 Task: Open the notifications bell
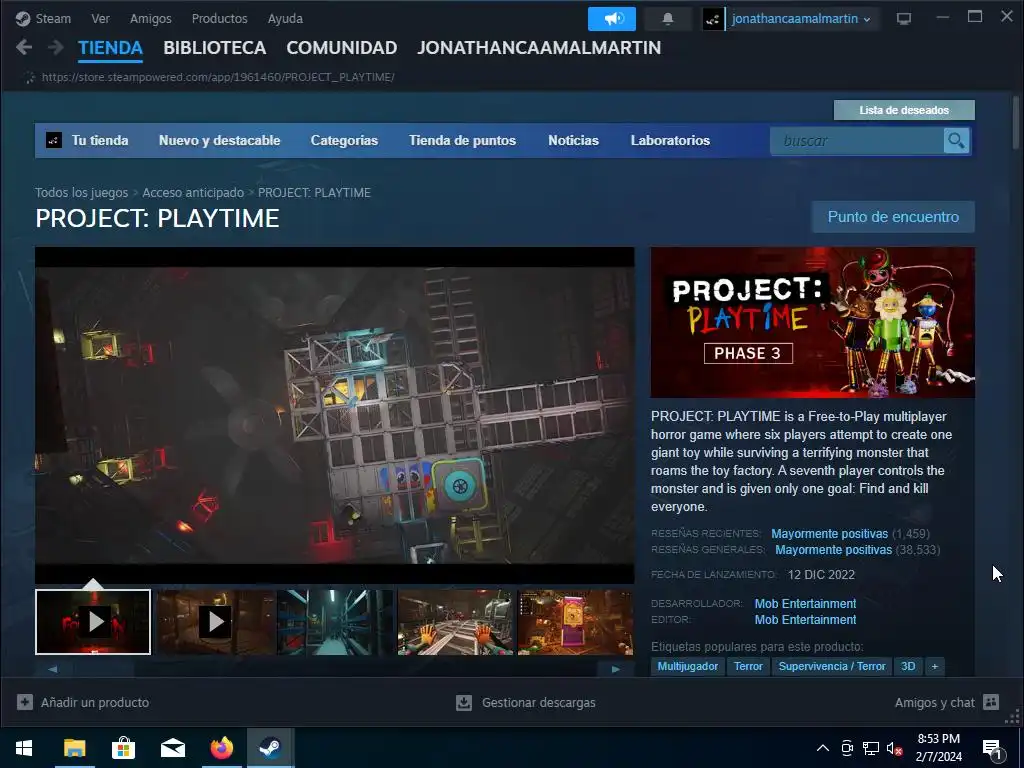pos(667,18)
